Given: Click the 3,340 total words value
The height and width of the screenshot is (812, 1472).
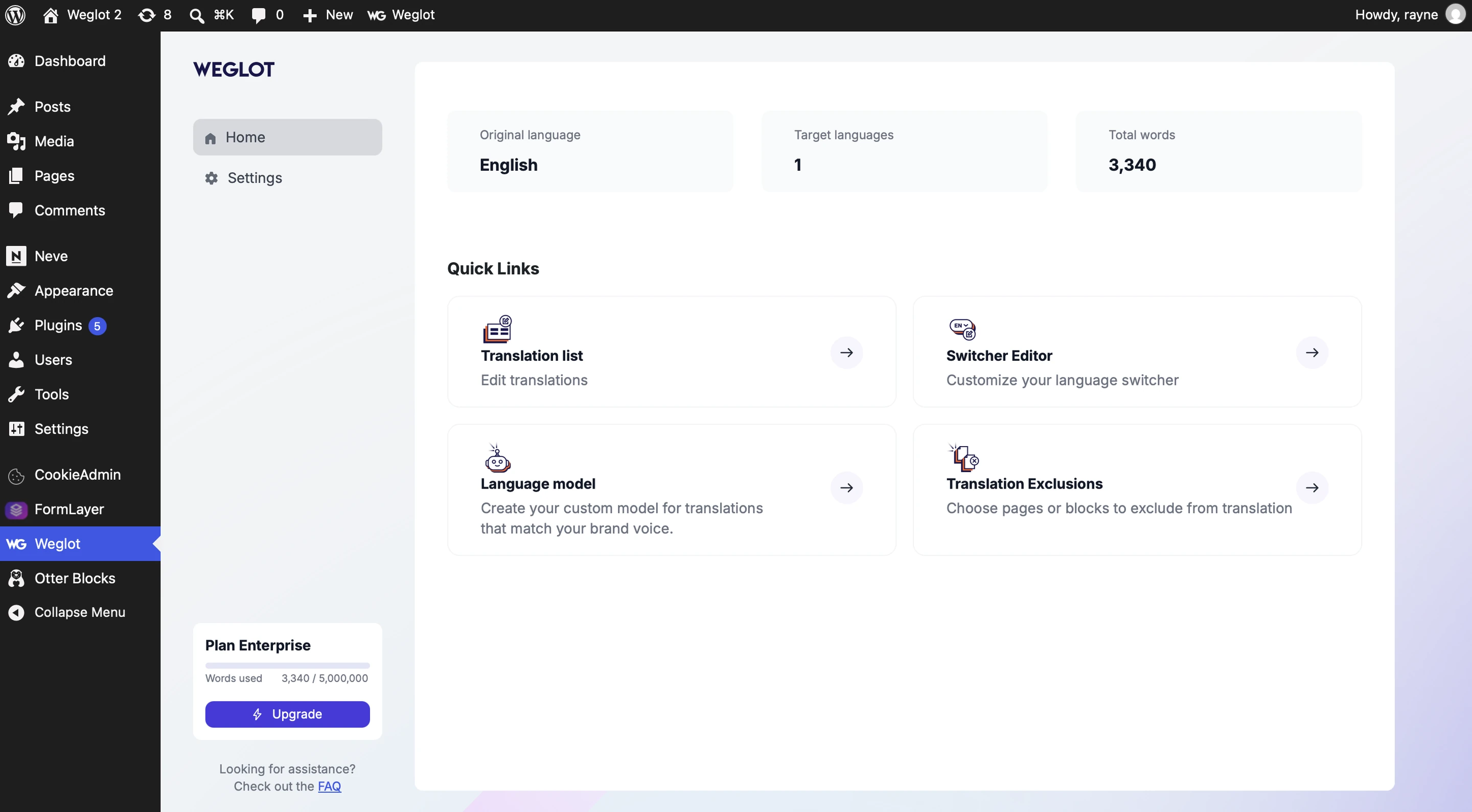Looking at the screenshot, I should click(x=1132, y=165).
